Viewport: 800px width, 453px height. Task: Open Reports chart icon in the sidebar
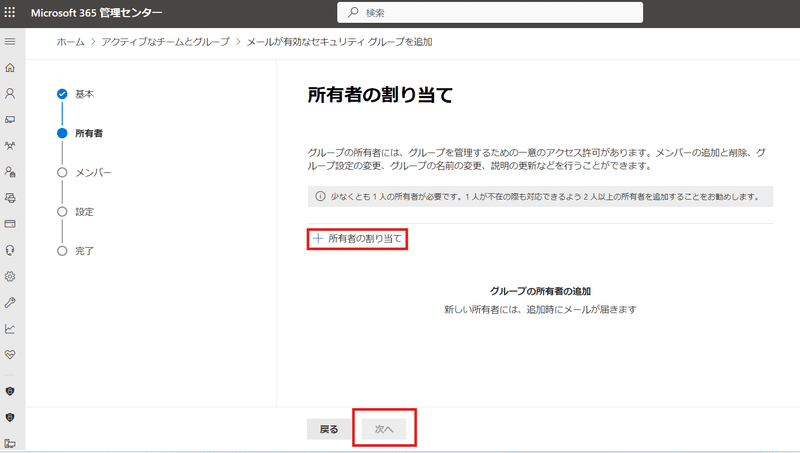point(10,329)
